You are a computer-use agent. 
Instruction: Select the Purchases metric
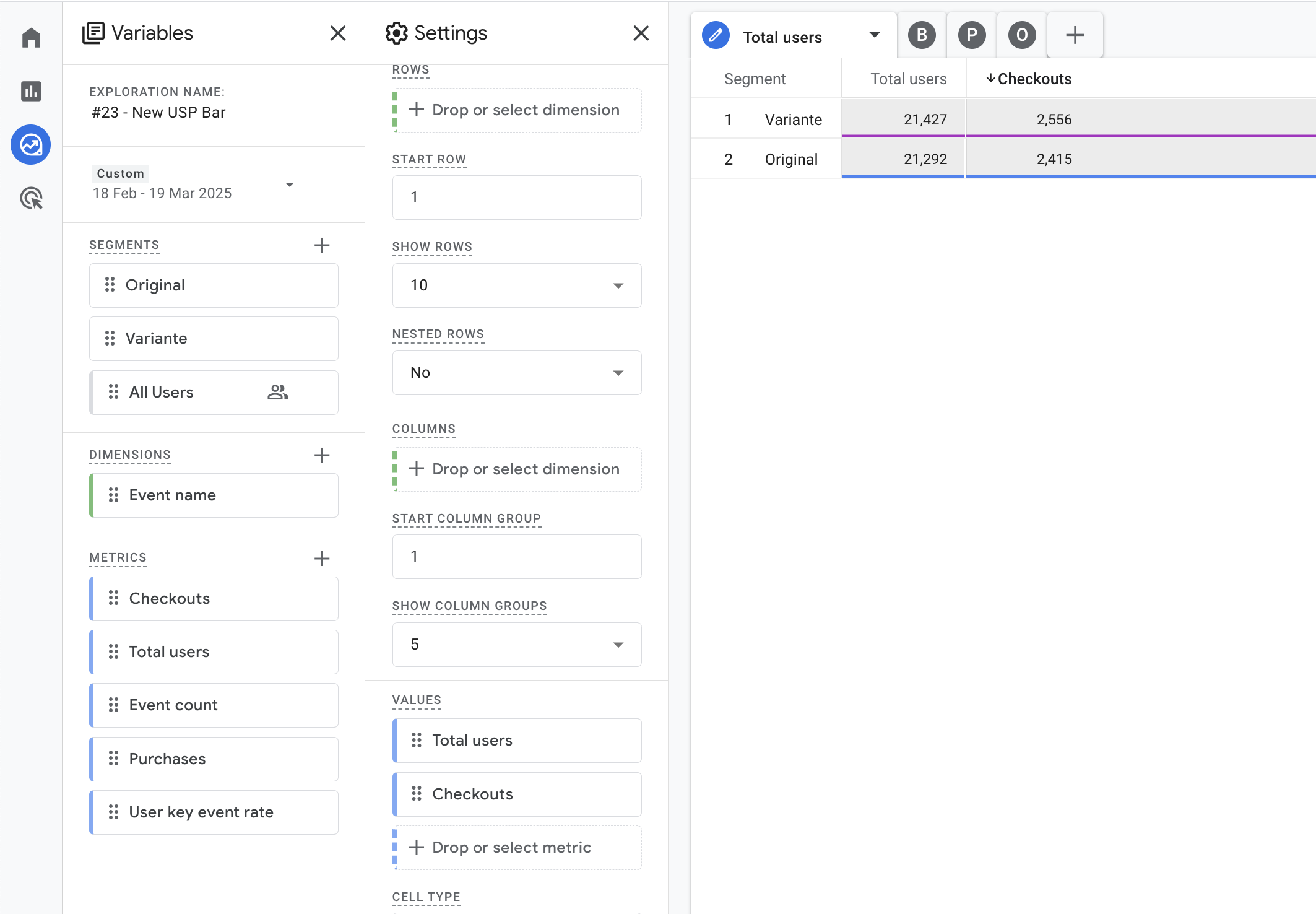tap(214, 759)
